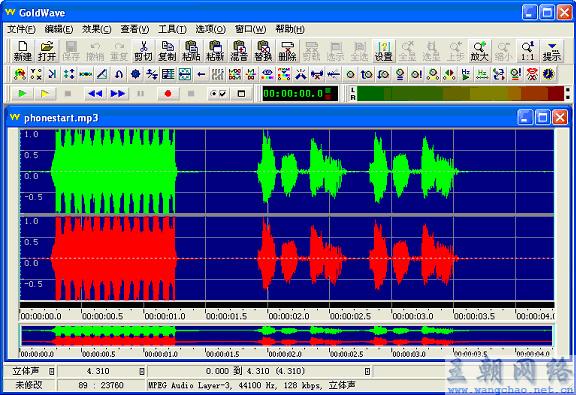
Task: Open the 设置 (Set) selection icon
Action: coord(384,51)
